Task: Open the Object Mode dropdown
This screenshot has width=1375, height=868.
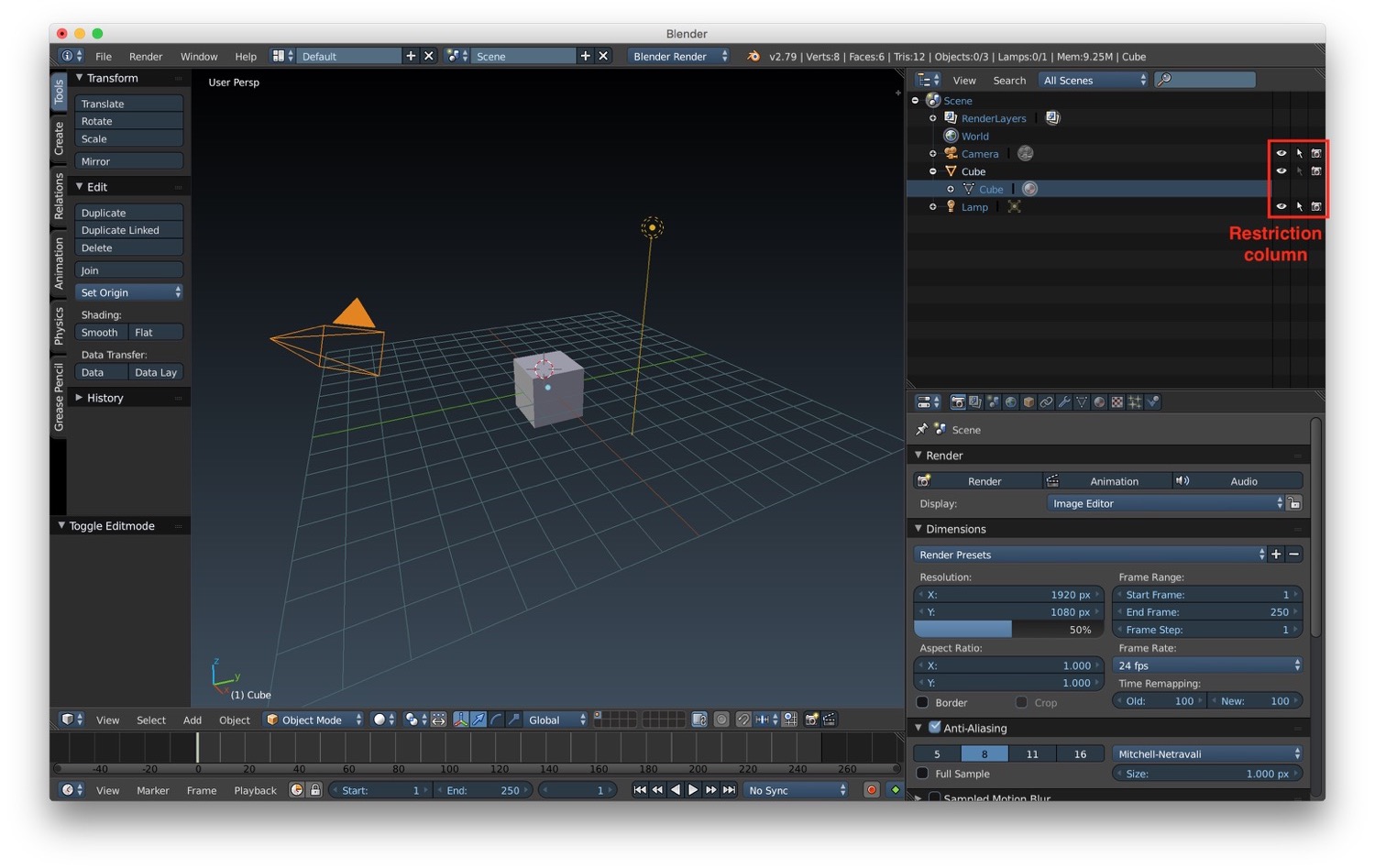Action: pyautogui.click(x=313, y=720)
